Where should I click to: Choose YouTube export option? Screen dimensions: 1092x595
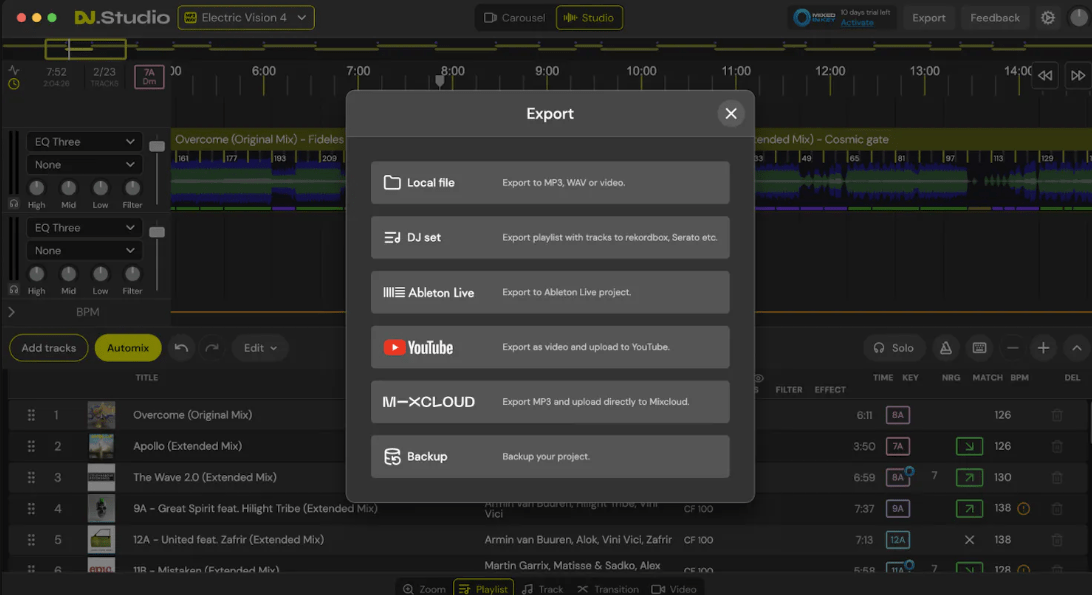[x=550, y=347]
